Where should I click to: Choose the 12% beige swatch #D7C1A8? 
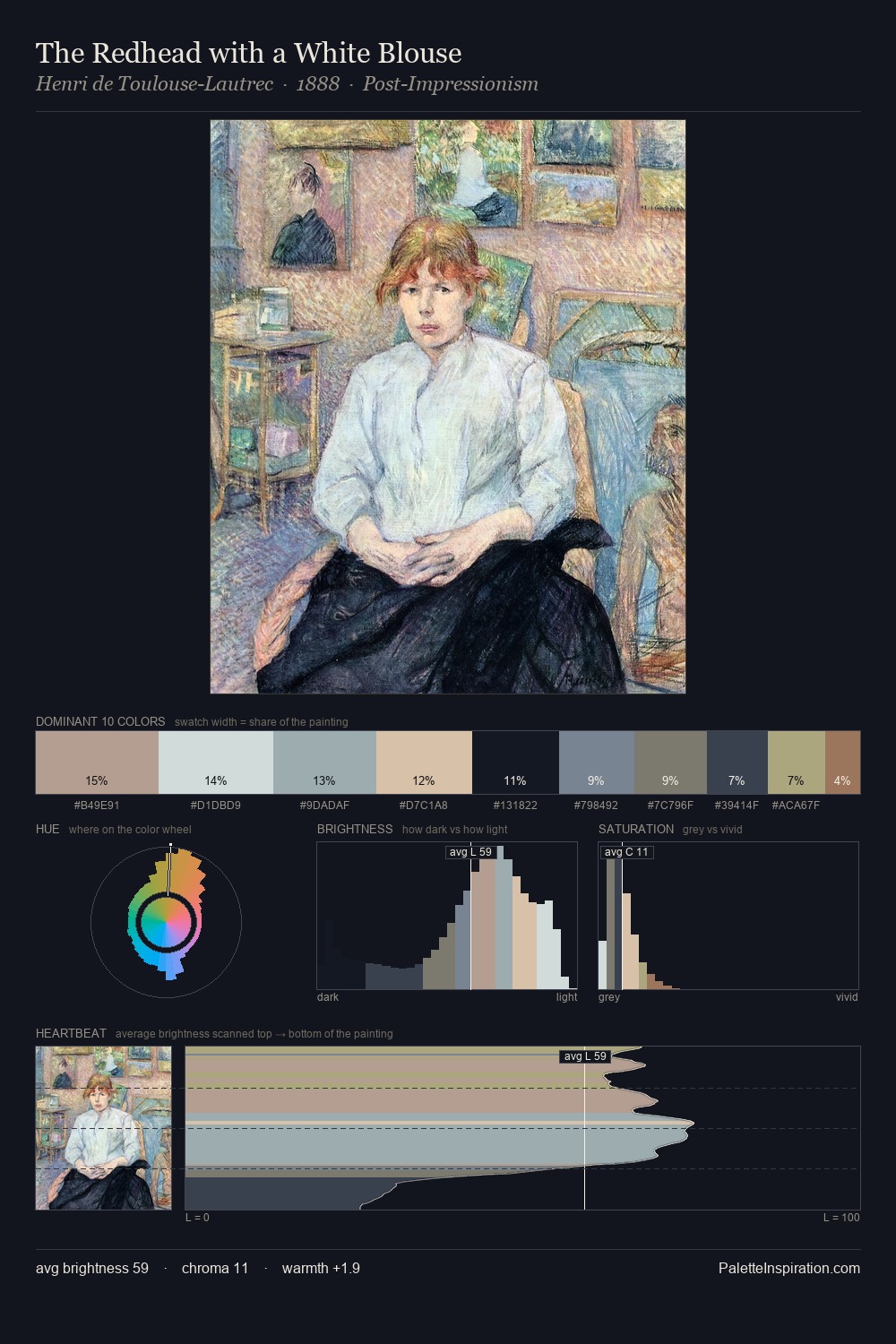point(424,762)
